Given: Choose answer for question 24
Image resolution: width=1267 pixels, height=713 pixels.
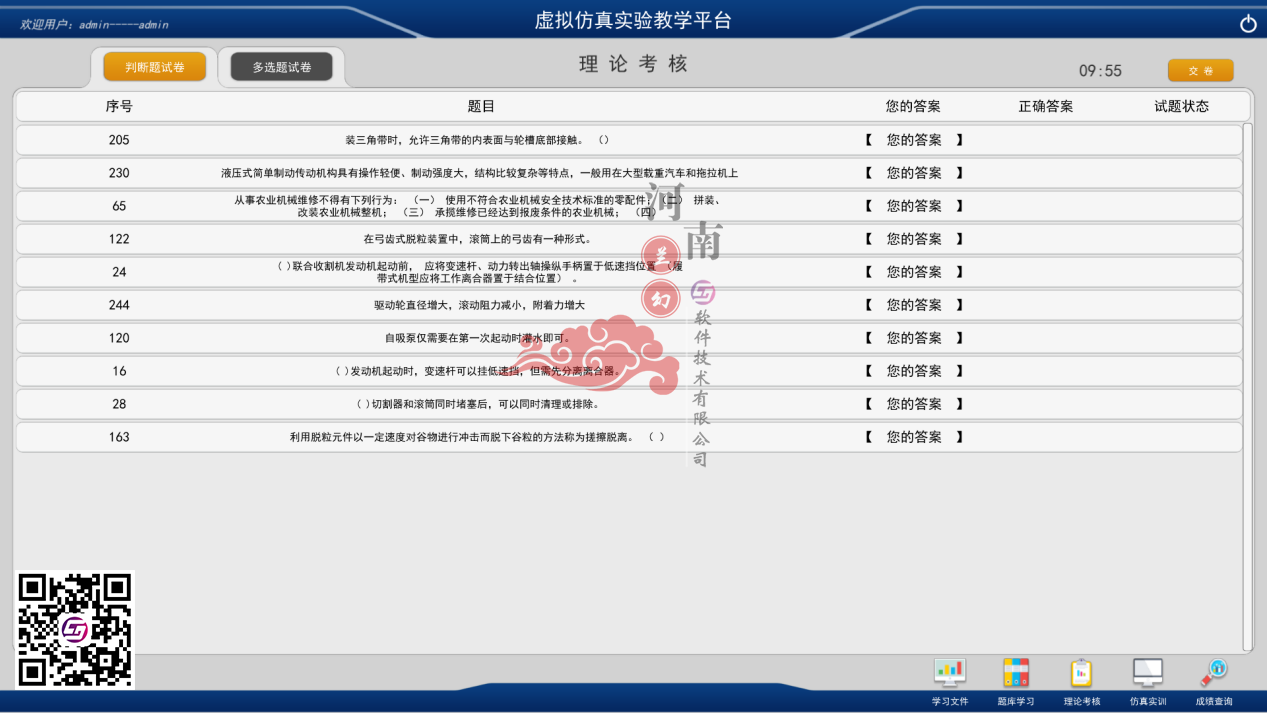Looking at the screenshot, I should [x=914, y=272].
